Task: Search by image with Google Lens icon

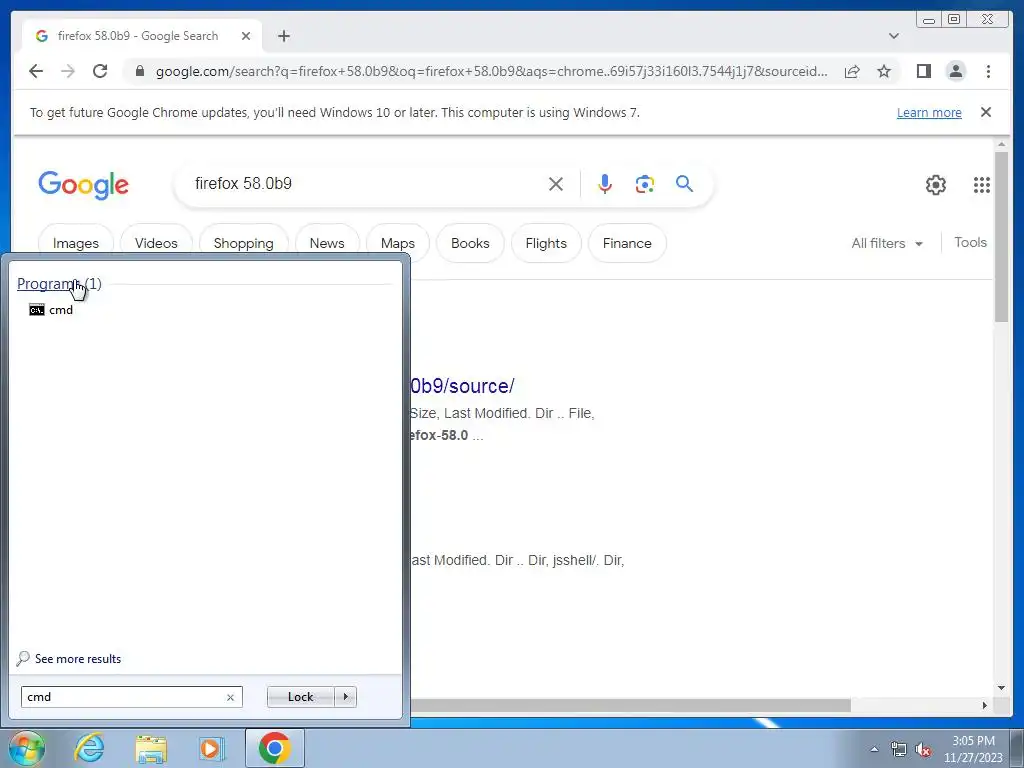Action: [x=645, y=184]
